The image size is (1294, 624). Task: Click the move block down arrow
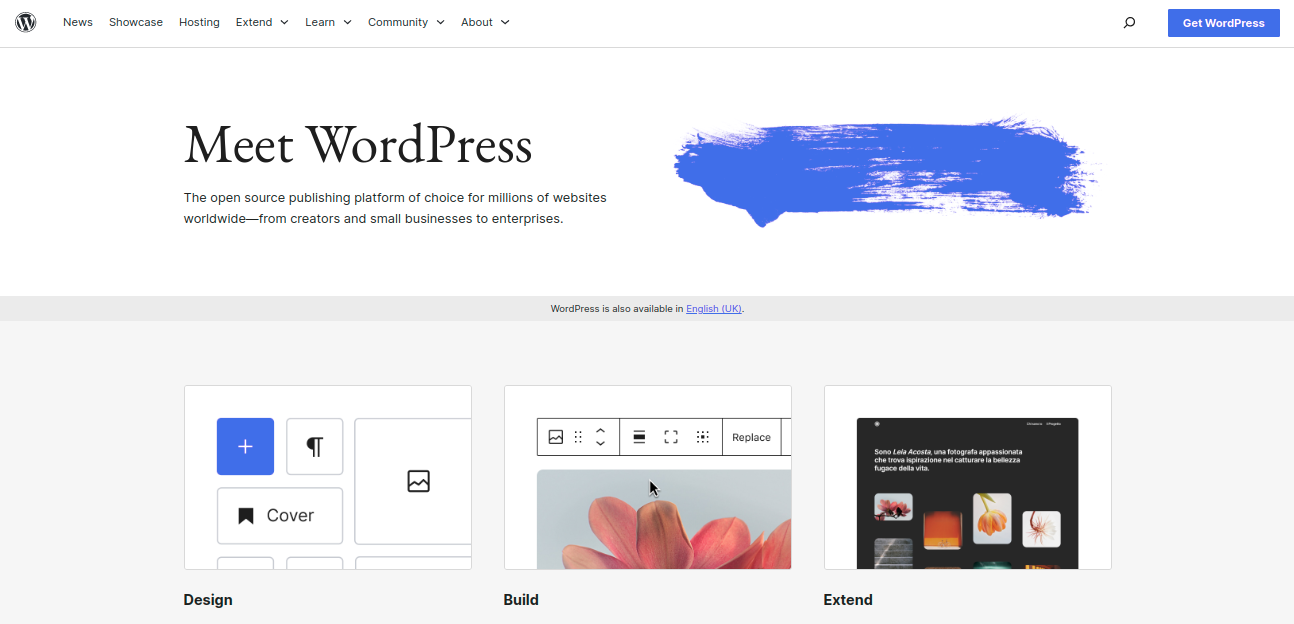pyautogui.click(x=600, y=443)
